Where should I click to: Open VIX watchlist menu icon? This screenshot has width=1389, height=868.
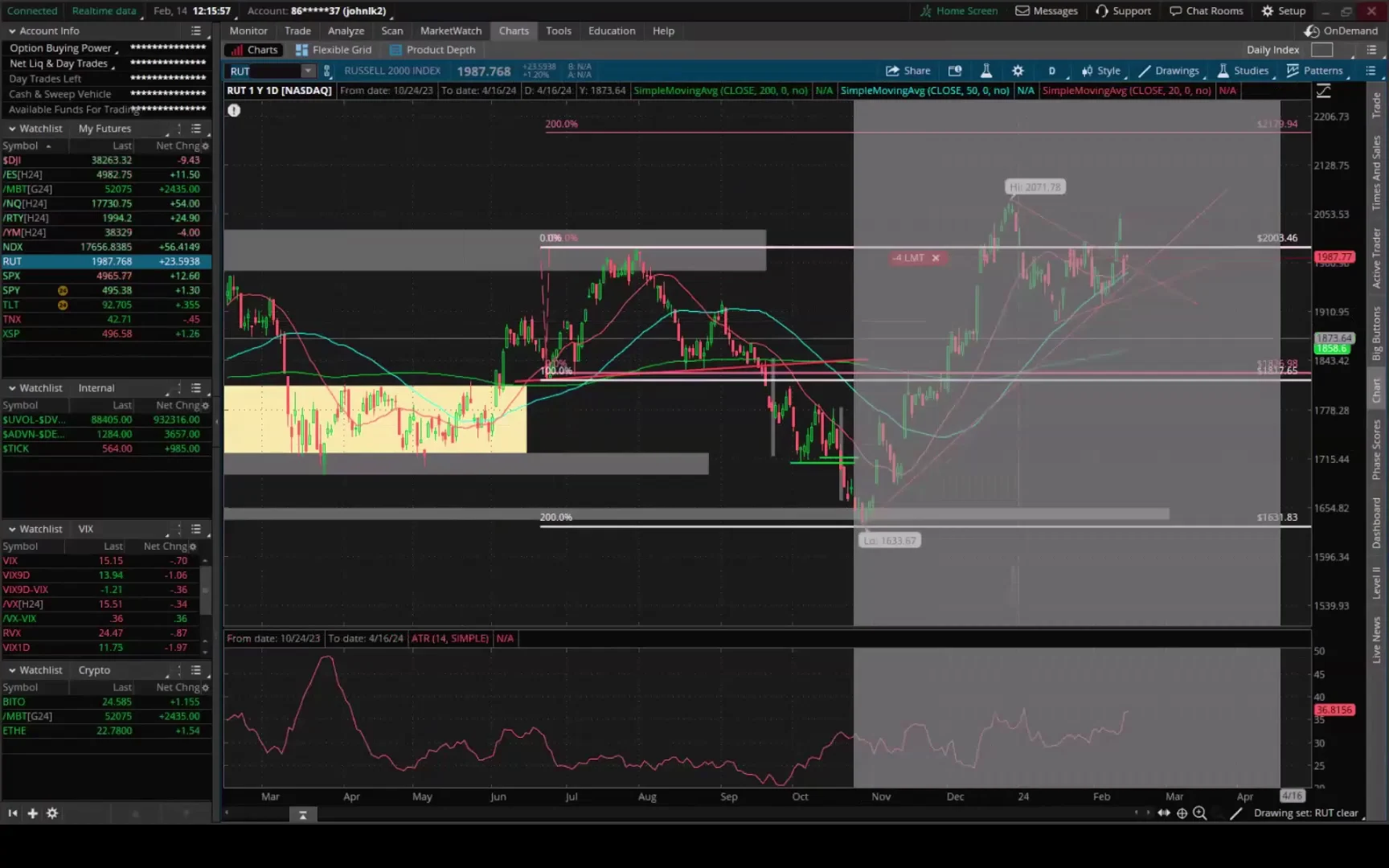tap(196, 530)
